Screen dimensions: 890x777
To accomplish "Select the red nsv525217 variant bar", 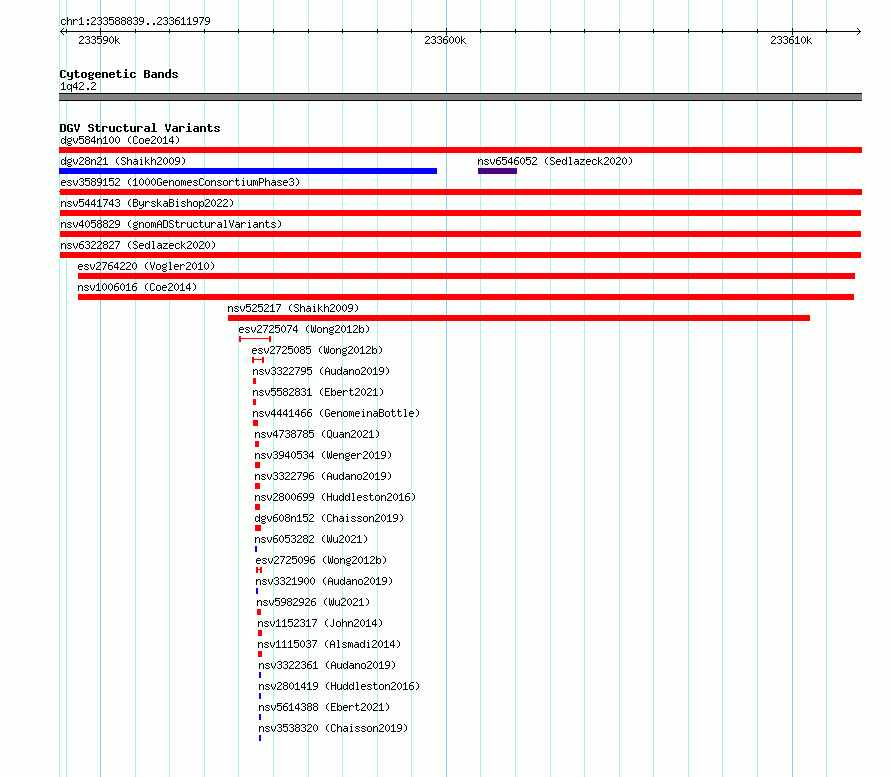I will (x=519, y=318).
